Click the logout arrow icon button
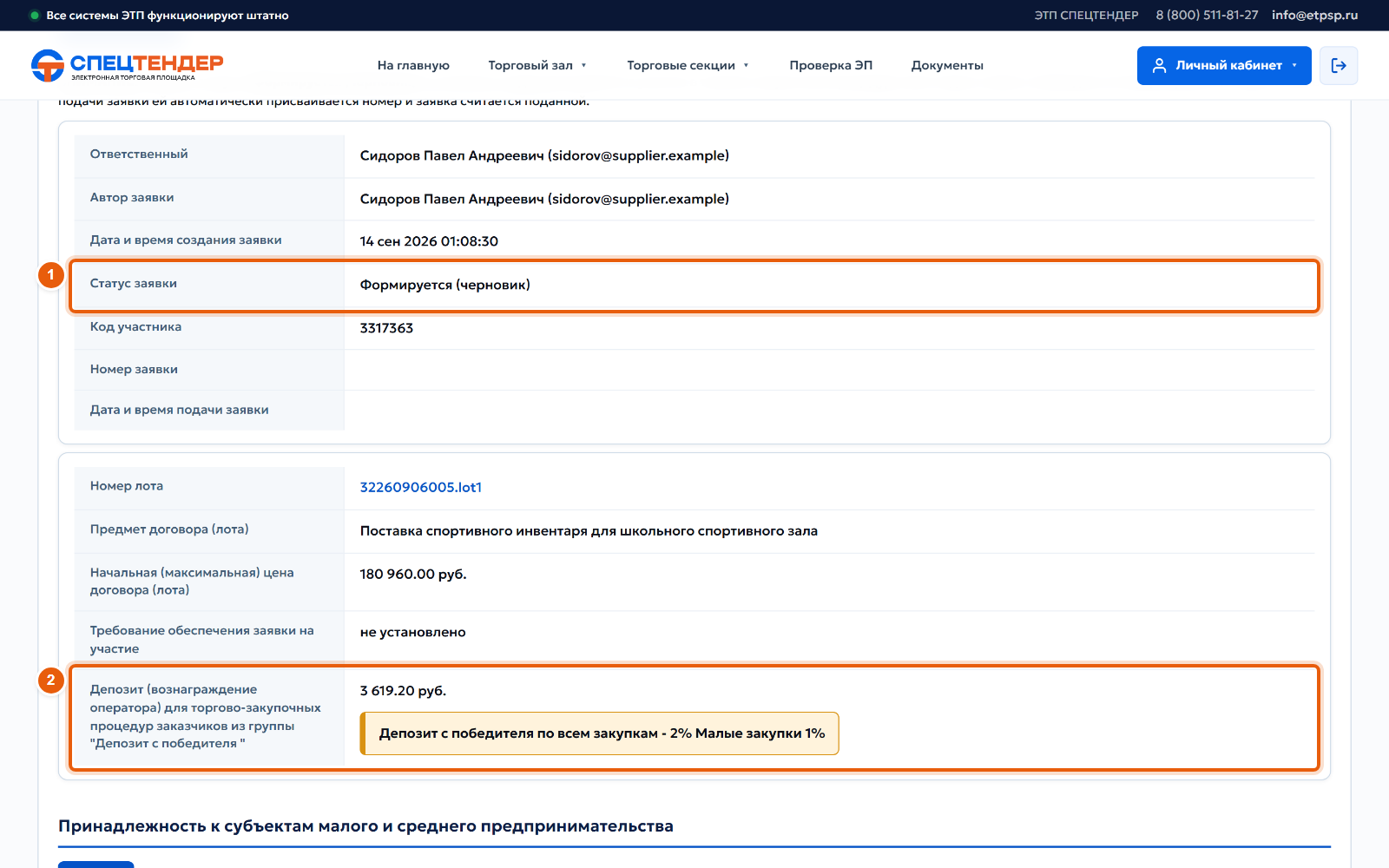The image size is (1389, 868). pyautogui.click(x=1339, y=65)
